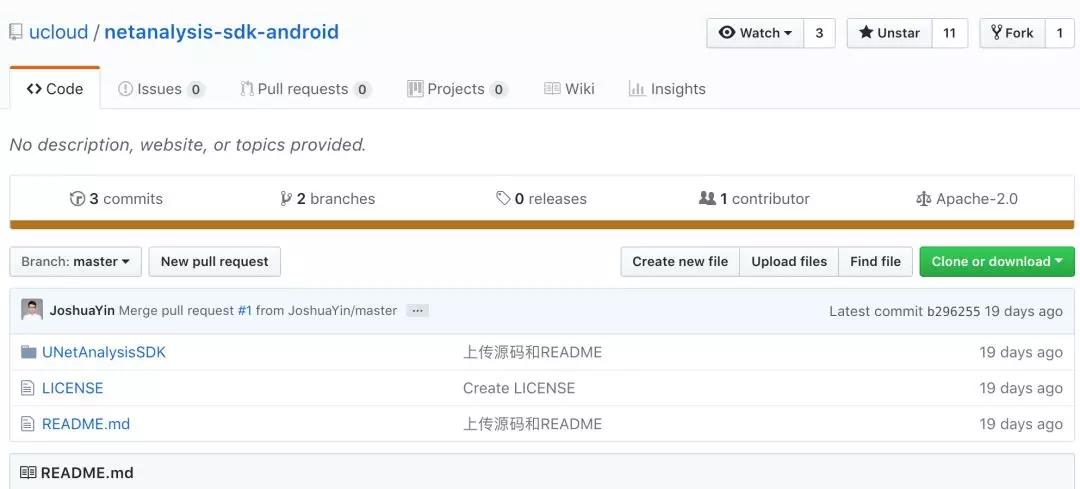Open Apache-2.0 license link
The width and height of the screenshot is (1080, 489).
(966, 198)
